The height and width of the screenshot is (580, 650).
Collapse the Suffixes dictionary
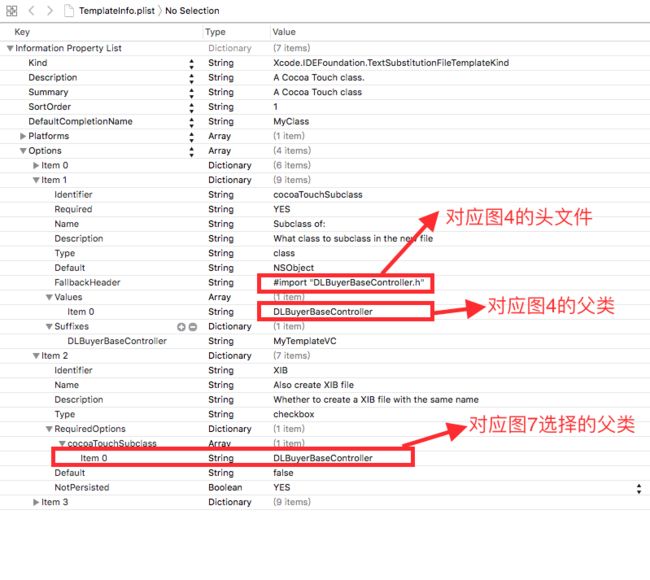(x=49, y=327)
